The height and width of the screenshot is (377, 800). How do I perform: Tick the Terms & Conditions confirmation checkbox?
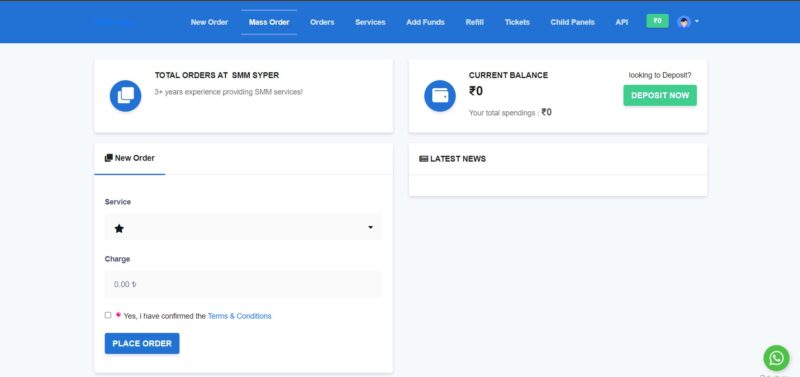(108, 315)
